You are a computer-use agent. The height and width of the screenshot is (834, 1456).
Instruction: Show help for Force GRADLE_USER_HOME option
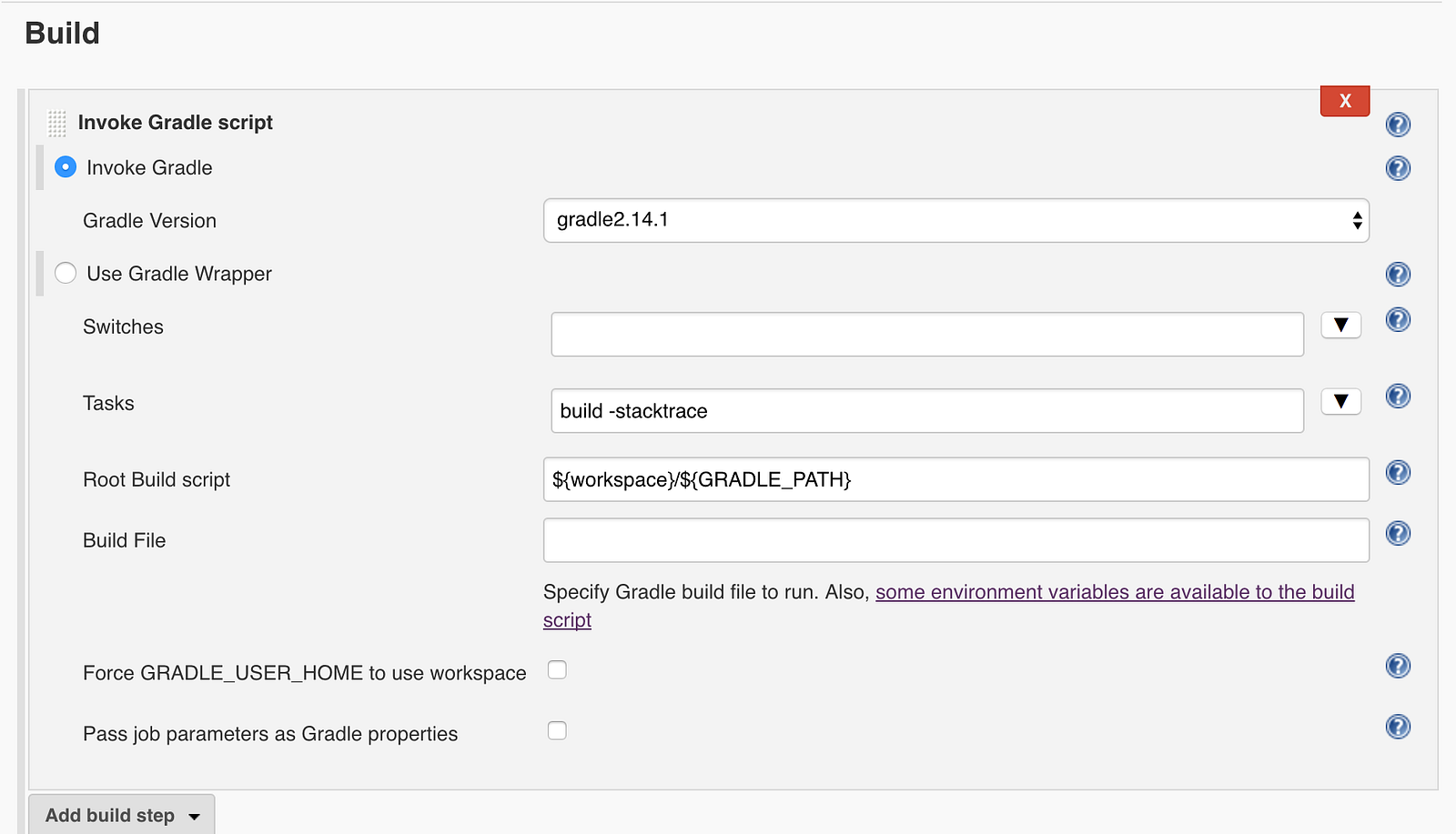[1398, 666]
